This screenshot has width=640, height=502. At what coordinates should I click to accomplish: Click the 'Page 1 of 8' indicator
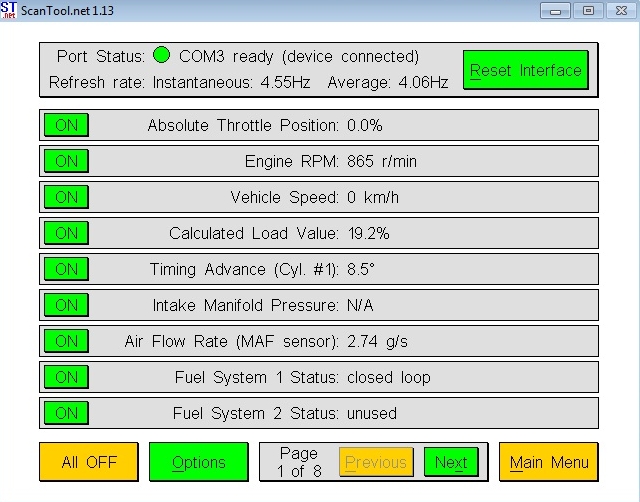tap(299, 462)
